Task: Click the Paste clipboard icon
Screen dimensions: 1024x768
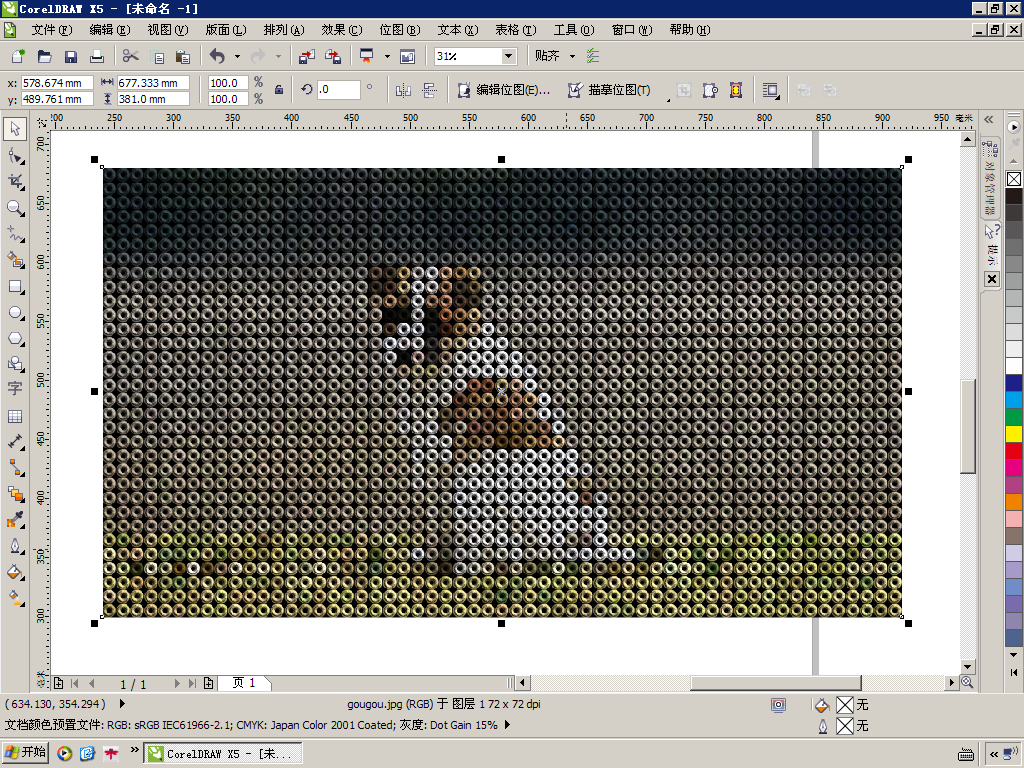Action: click(184, 57)
